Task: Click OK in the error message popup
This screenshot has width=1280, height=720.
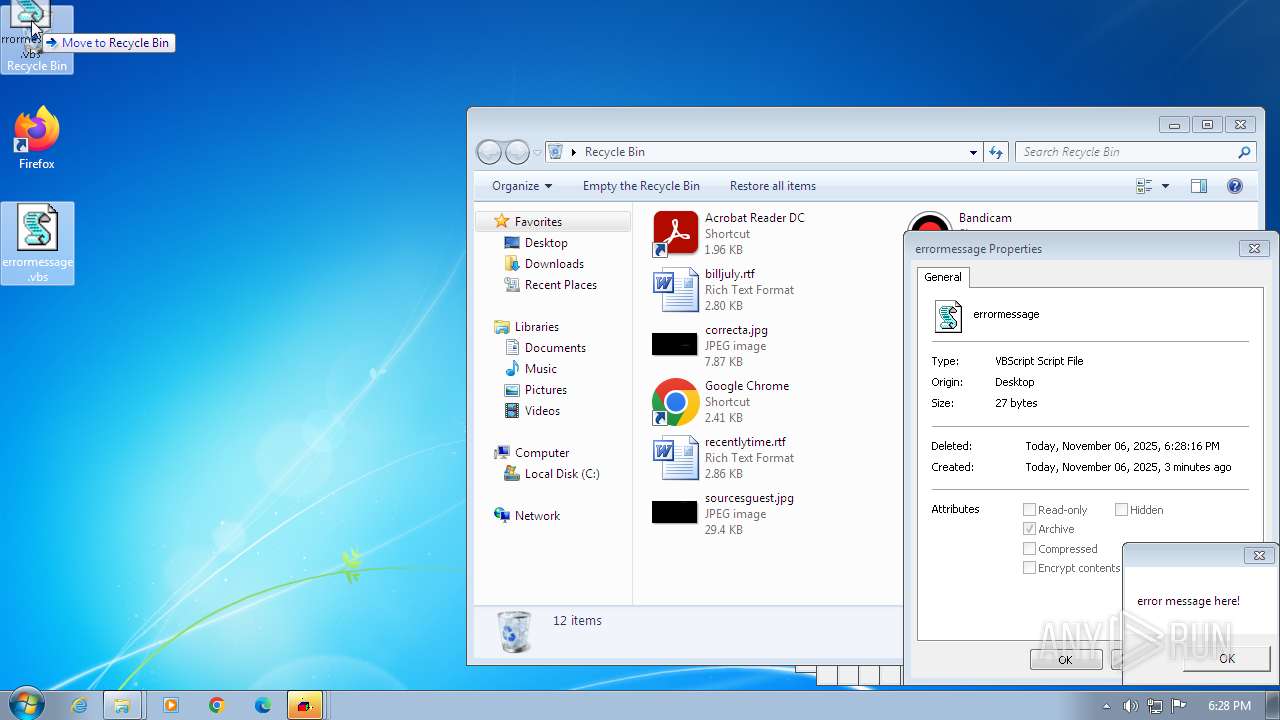Action: pos(1227,658)
